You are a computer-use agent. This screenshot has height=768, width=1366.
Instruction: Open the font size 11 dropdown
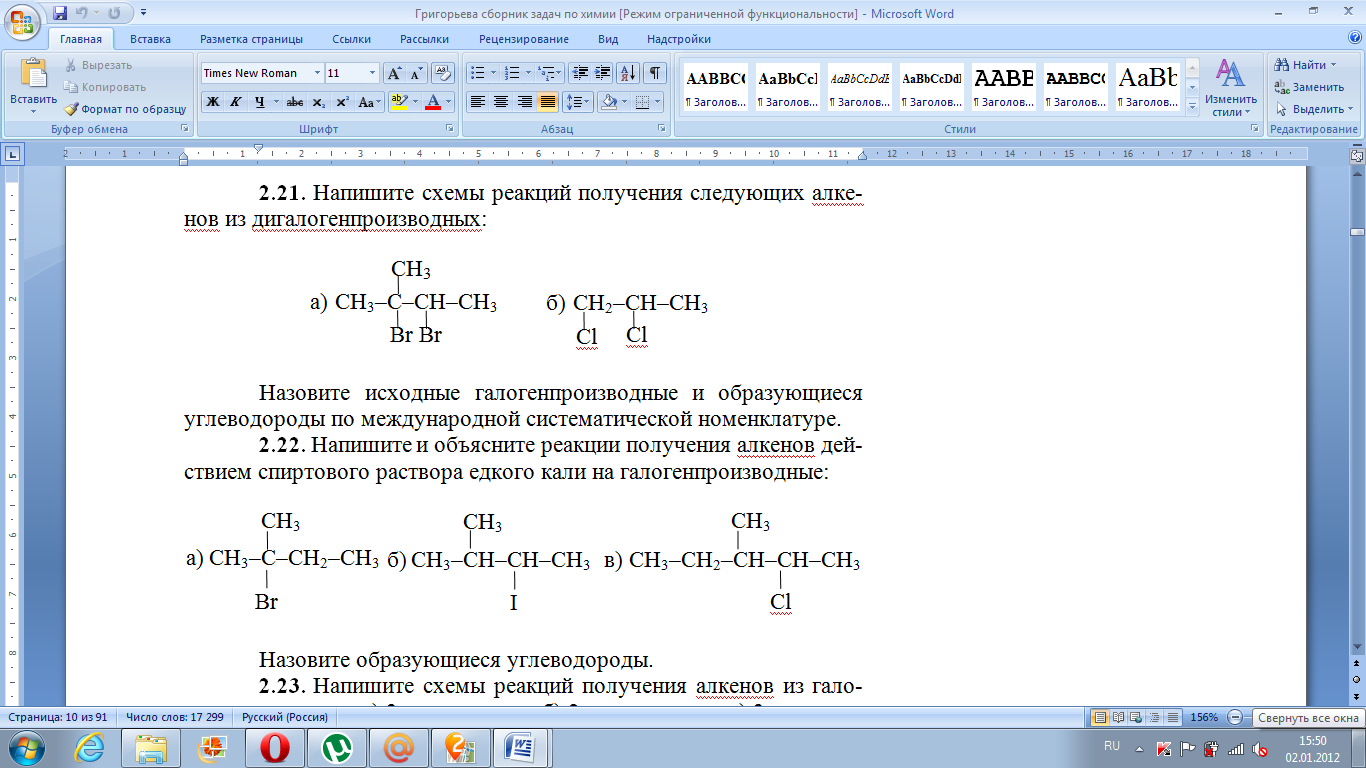point(373,73)
